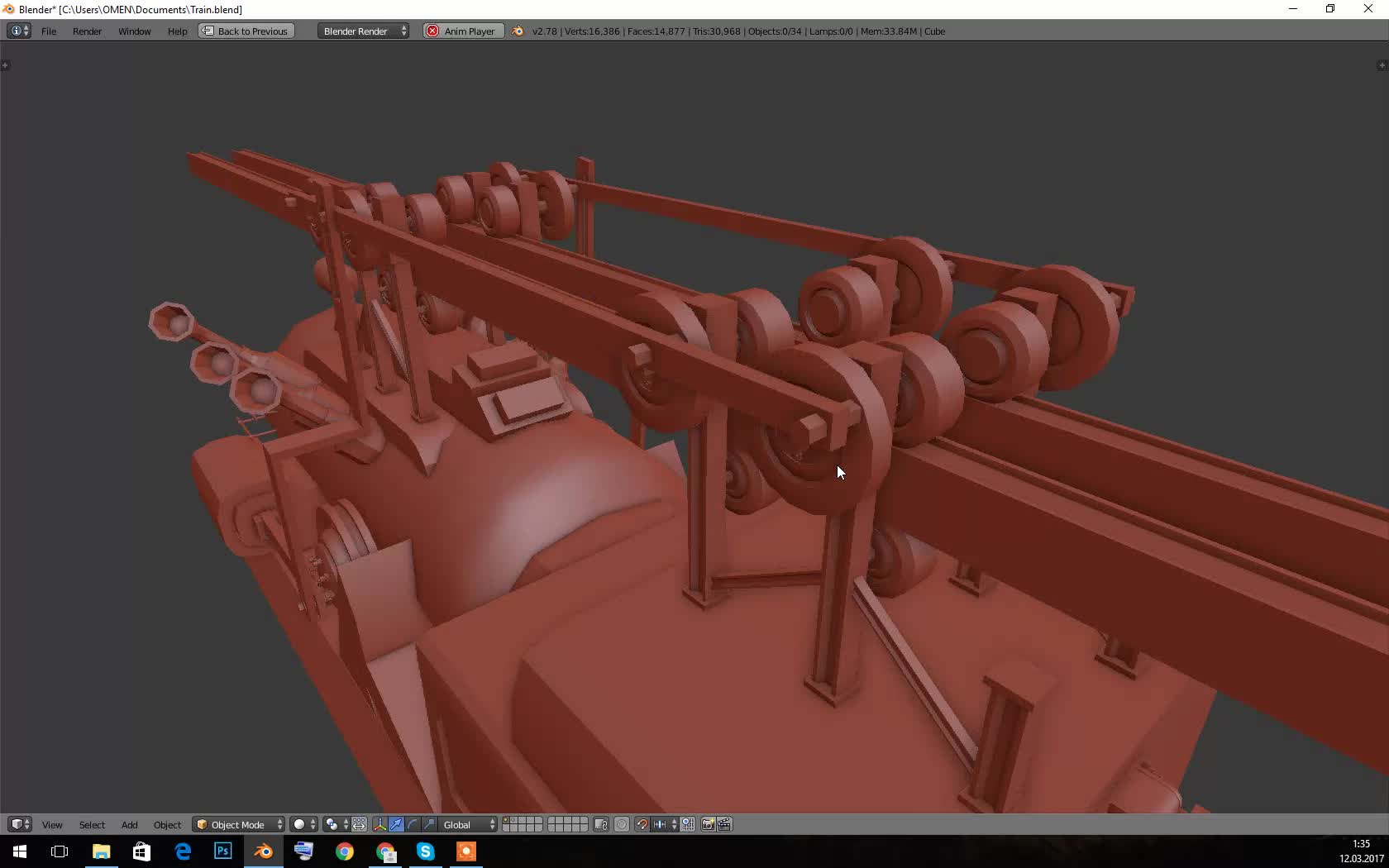Image resolution: width=1389 pixels, height=868 pixels.
Task: Open the editor type selector cube icon
Action: pyautogui.click(x=18, y=824)
